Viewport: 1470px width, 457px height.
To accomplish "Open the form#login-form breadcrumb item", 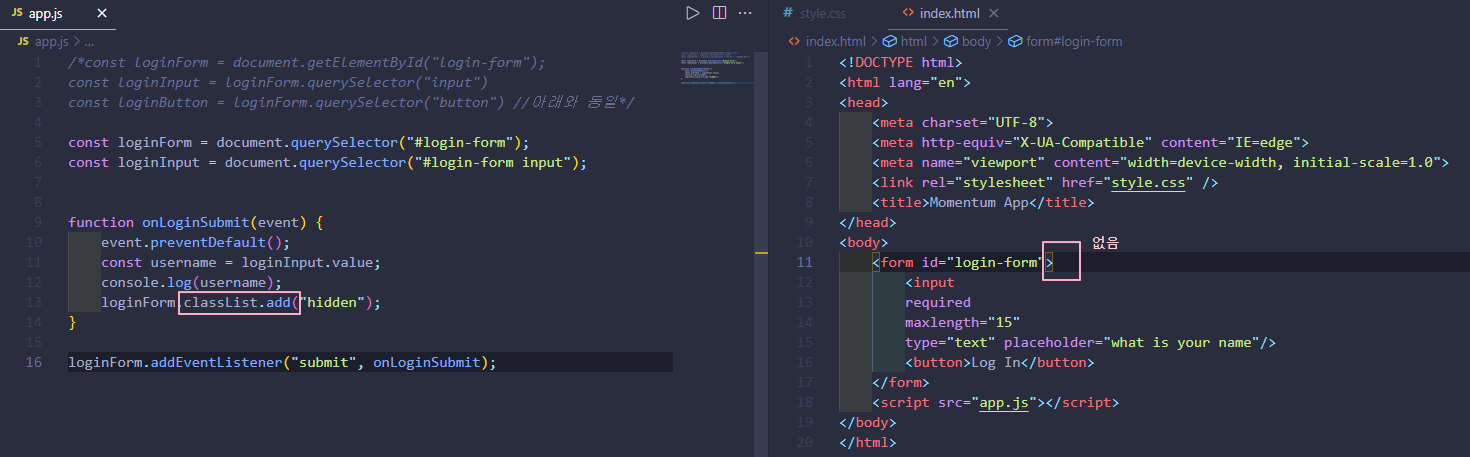I will click(1065, 41).
